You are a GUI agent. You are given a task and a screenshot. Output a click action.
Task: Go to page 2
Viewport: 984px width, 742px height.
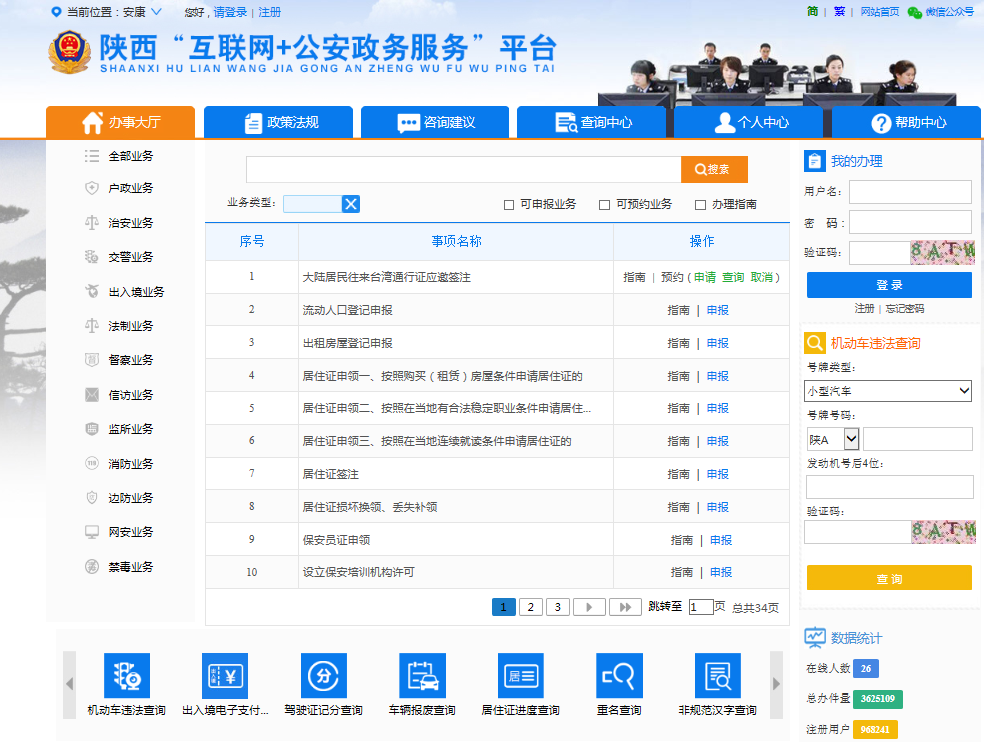coord(531,607)
